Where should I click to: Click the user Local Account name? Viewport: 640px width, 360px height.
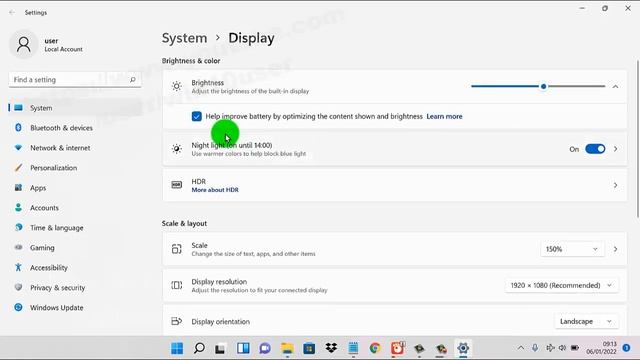(x=63, y=45)
